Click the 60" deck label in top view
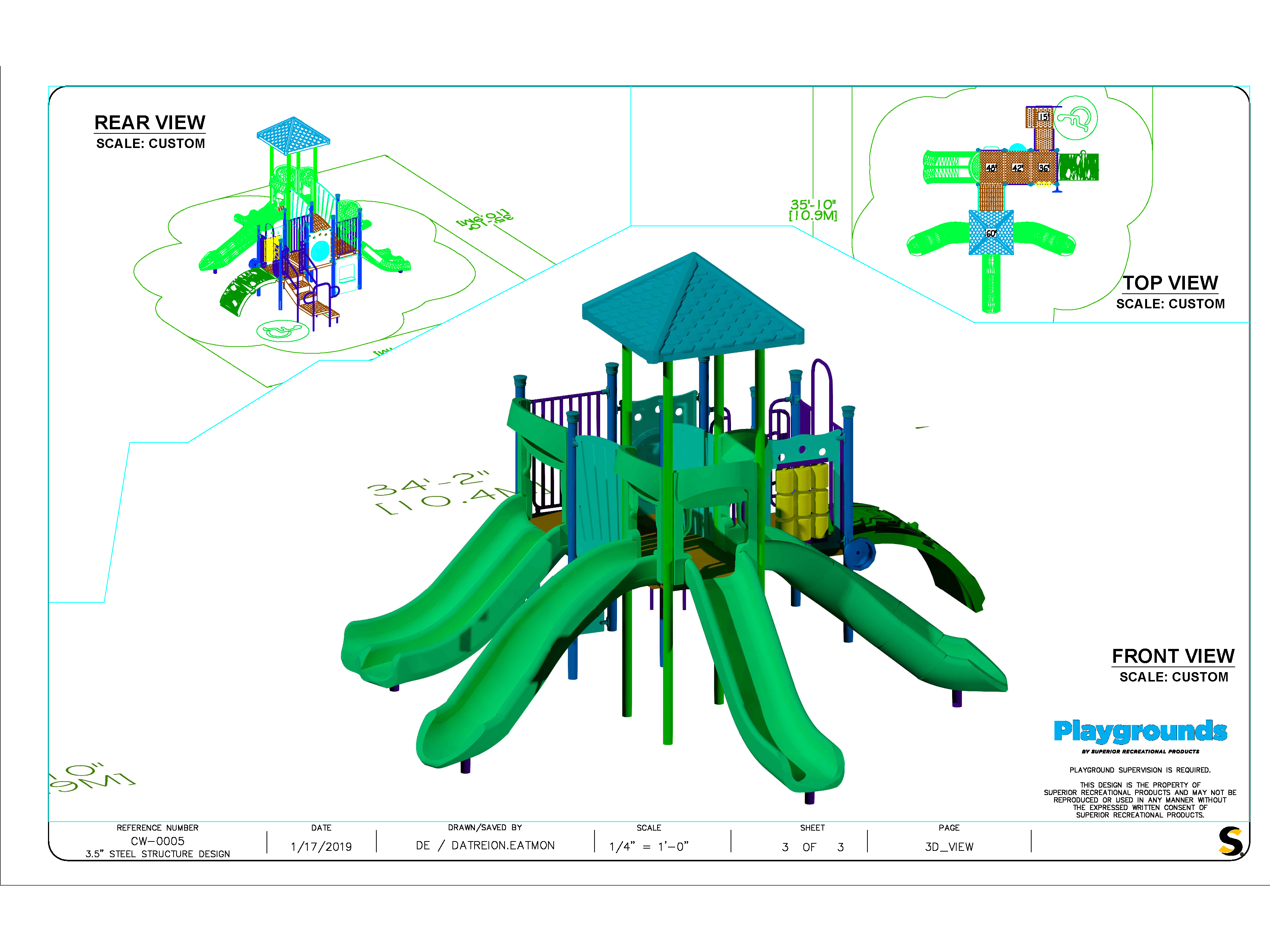Screen dimensions: 1270x952 991,233
